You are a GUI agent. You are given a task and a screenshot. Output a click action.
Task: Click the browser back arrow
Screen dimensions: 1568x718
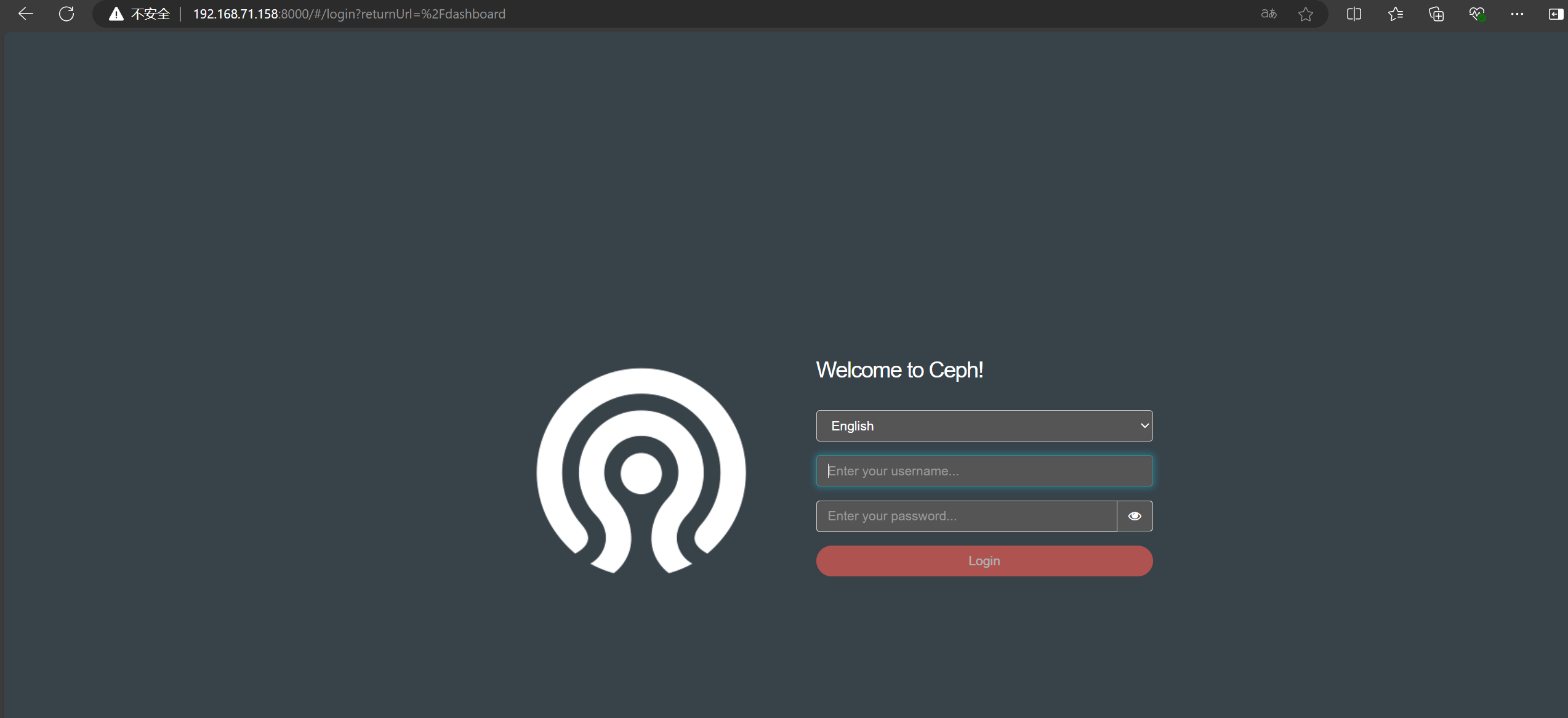pyautogui.click(x=25, y=14)
